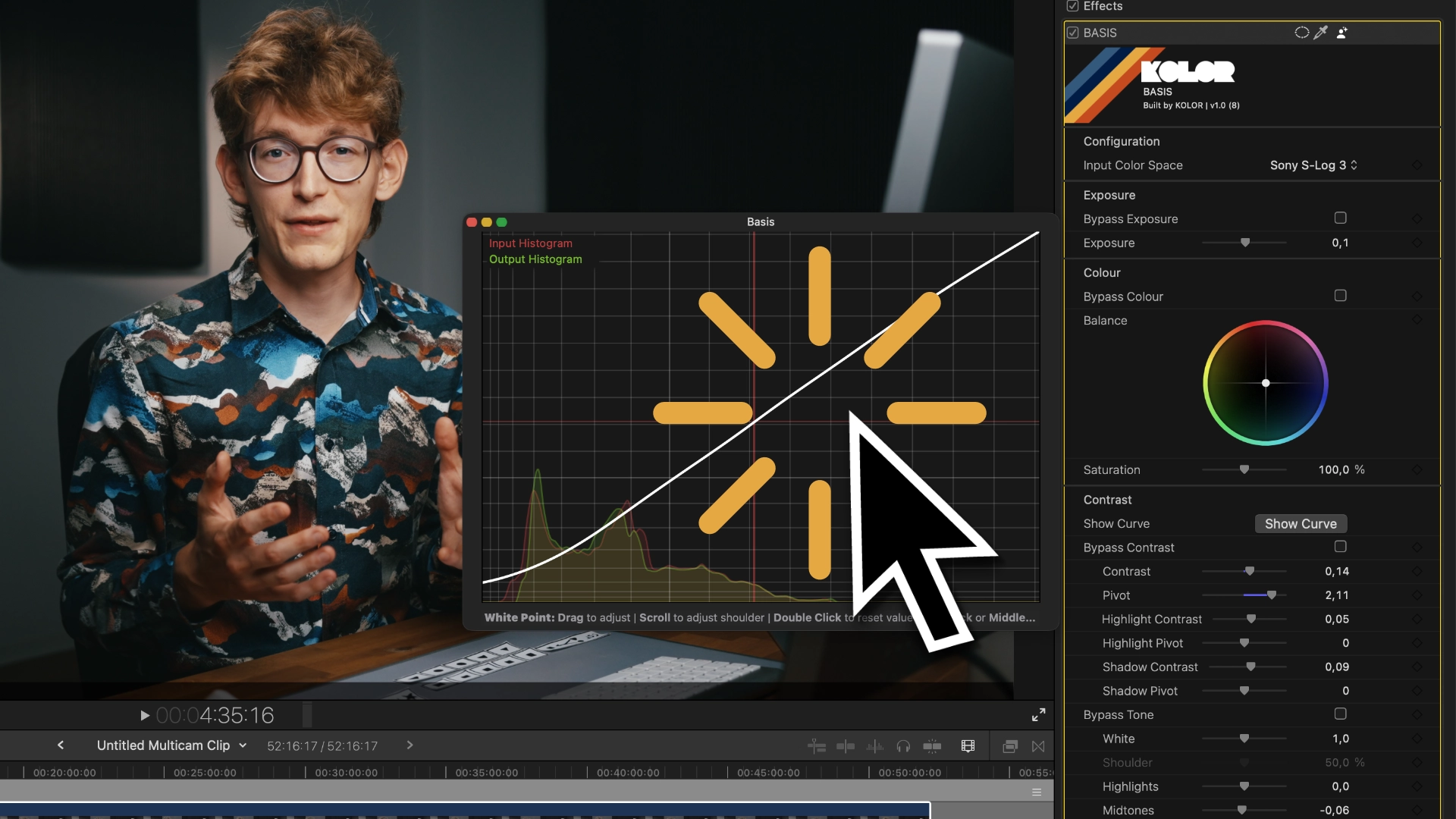Expand the viewer to full screen
Viewport: 1456px width, 819px height.
(x=1038, y=714)
